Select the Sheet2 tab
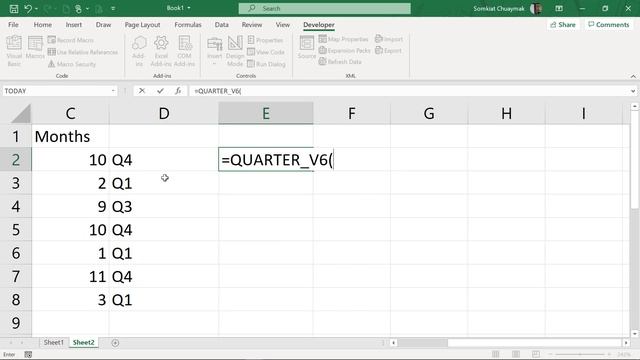Screen dimensions: 640x360 pos(83,342)
